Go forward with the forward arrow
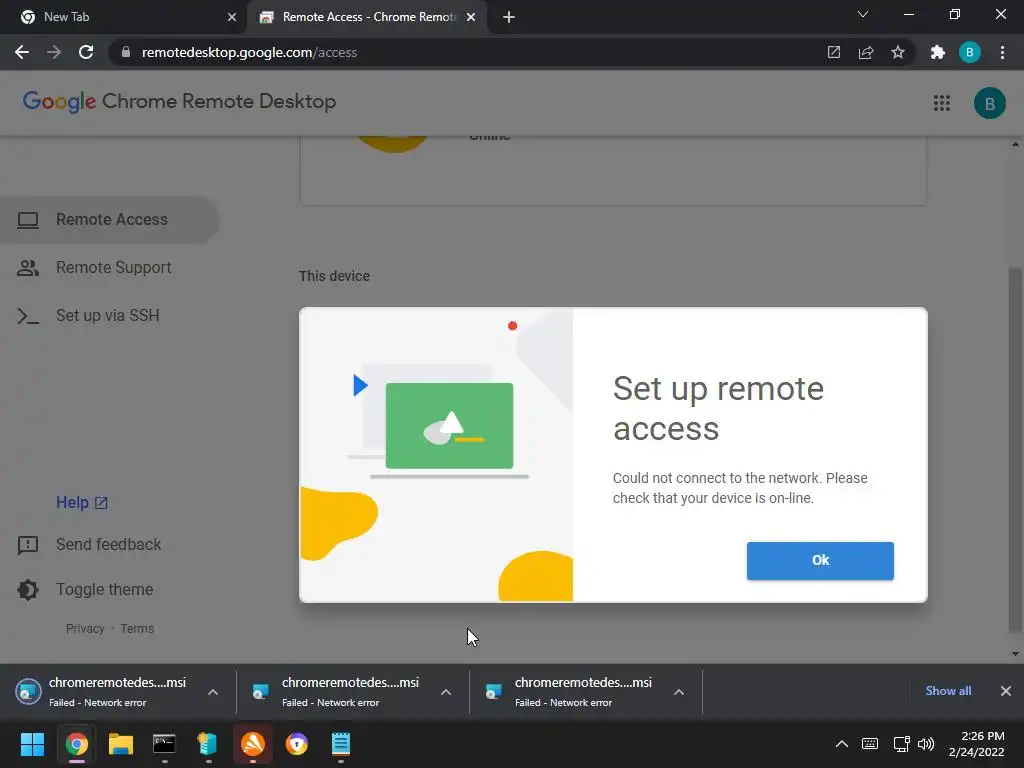Viewport: 1024px width, 768px height. [54, 52]
